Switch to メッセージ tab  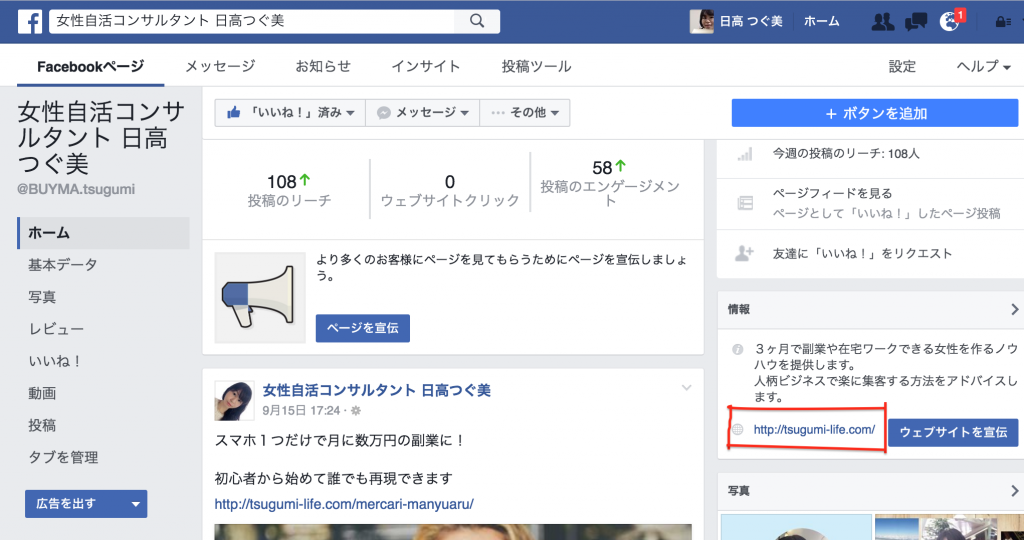click(220, 66)
